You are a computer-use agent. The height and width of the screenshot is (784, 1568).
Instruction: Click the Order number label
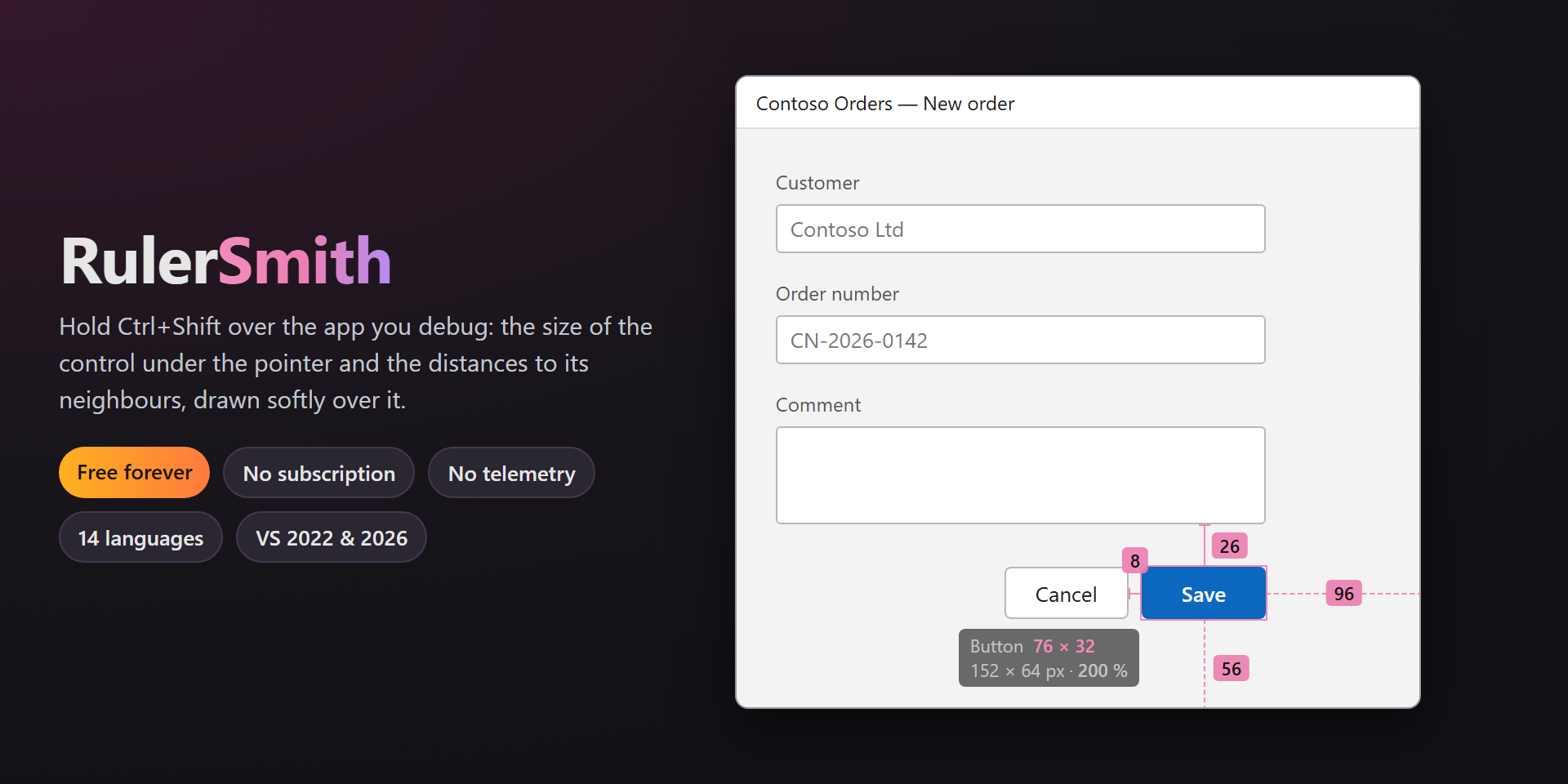(x=837, y=294)
